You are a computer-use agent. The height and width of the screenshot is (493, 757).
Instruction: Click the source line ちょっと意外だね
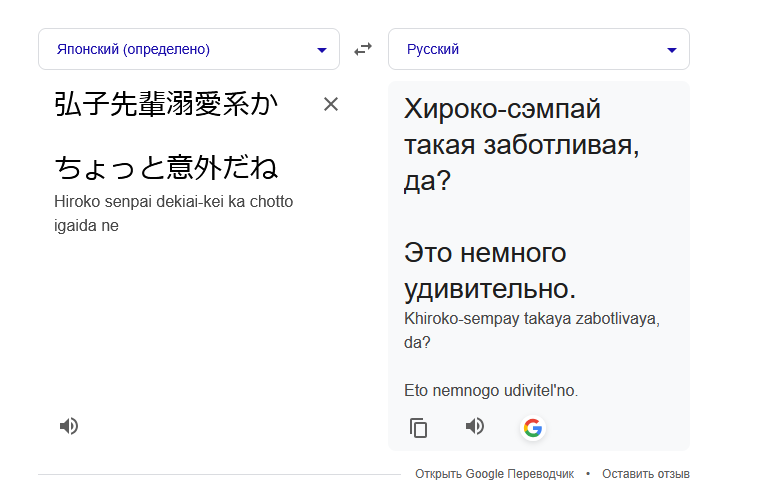click(166, 166)
